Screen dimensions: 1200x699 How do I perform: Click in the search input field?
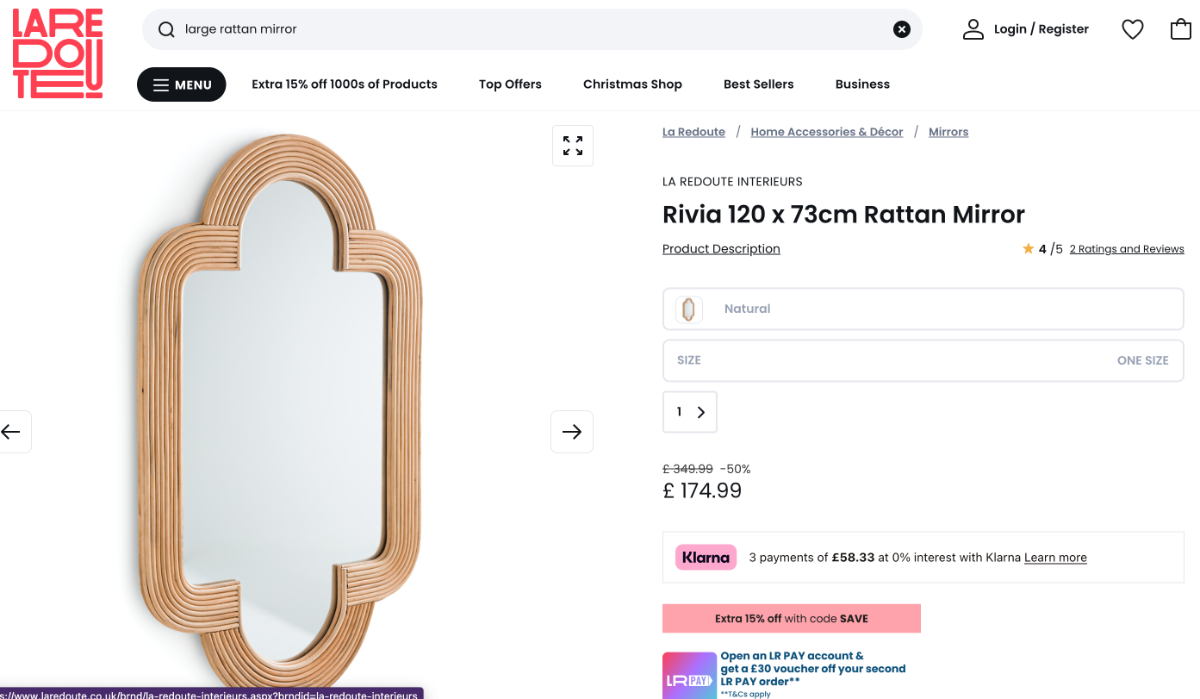(x=530, y=30)
